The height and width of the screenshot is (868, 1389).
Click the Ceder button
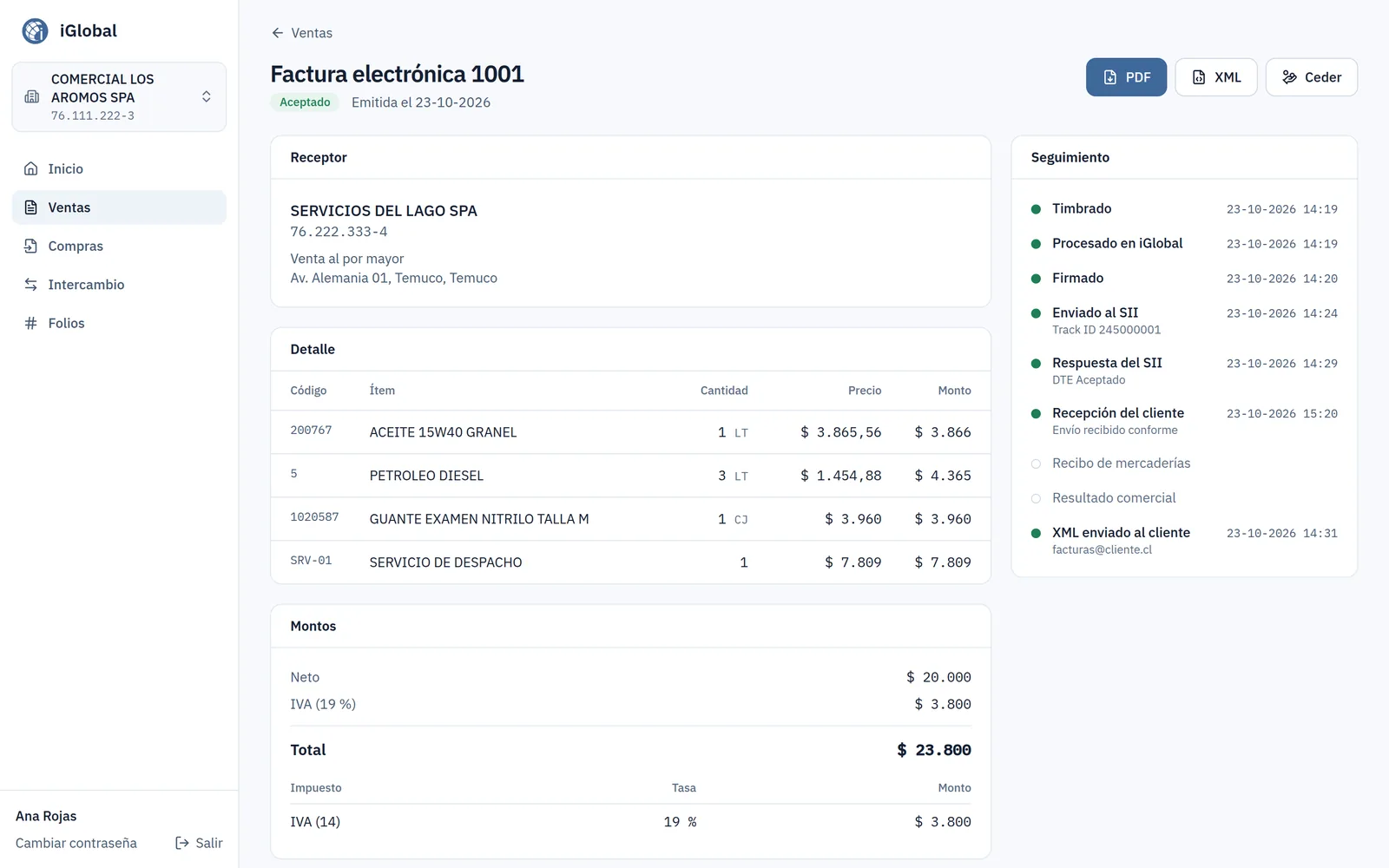(x=1311, y=77)
